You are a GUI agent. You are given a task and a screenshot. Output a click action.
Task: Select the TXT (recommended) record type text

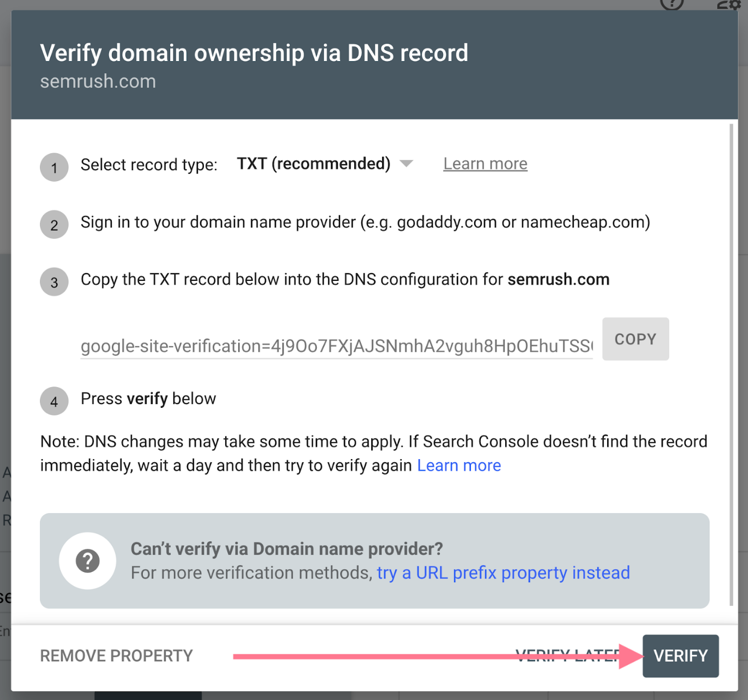(313, 164)
